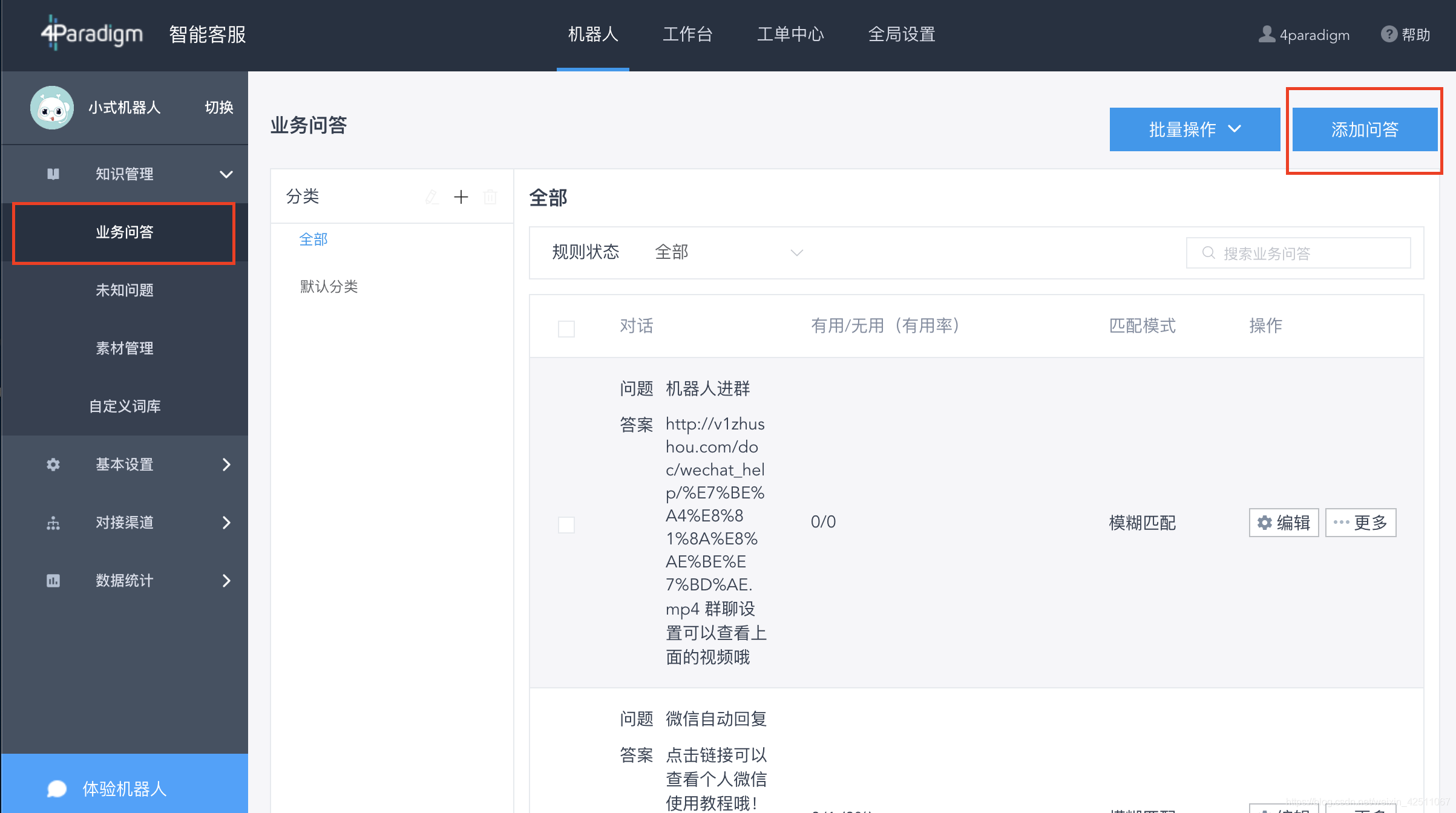Switch to the 工单中心 top tab

click(x=790, y=34)
